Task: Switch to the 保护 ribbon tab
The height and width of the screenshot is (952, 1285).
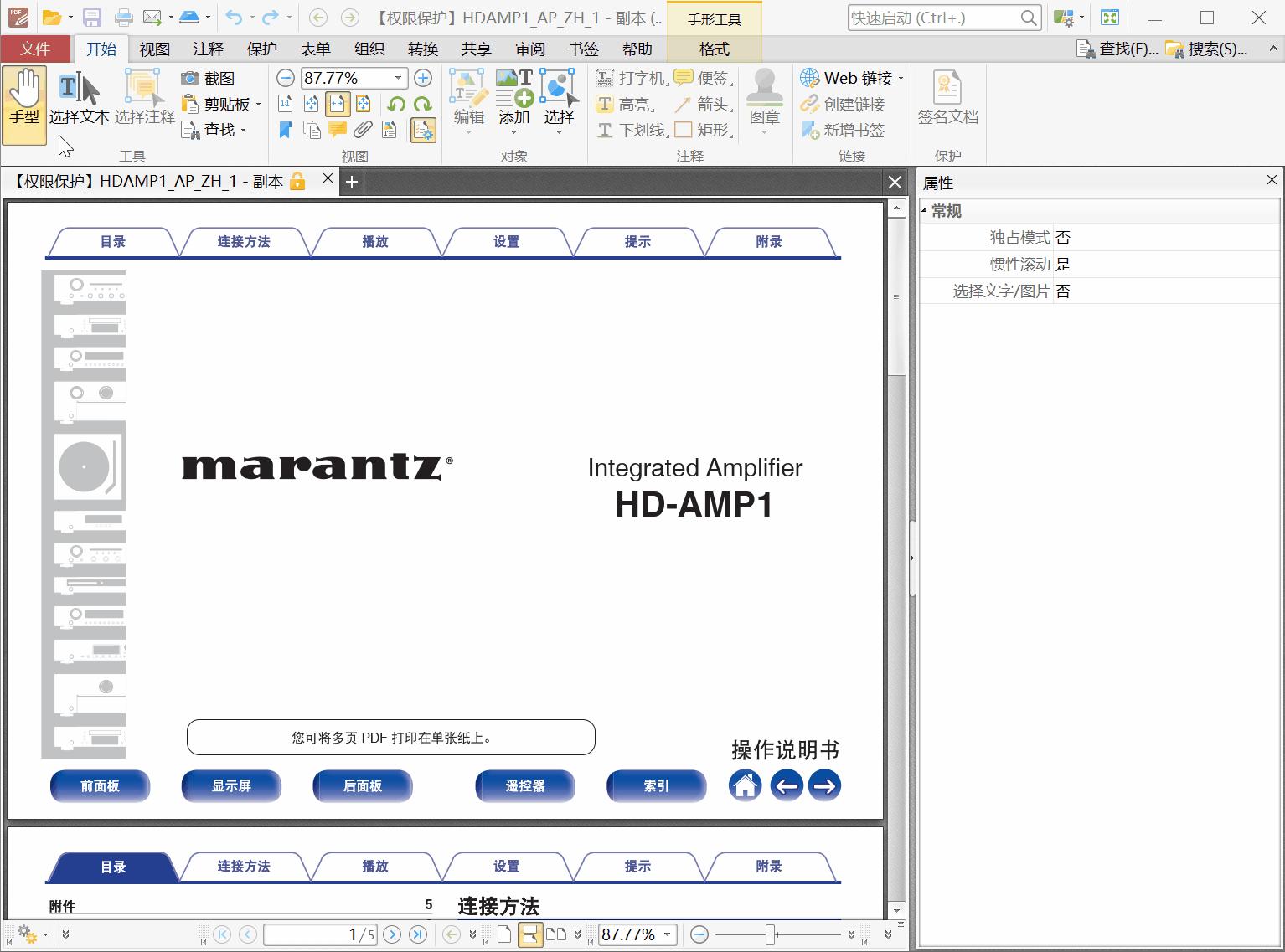Action: pyautogui.click(x=262, y=49)
